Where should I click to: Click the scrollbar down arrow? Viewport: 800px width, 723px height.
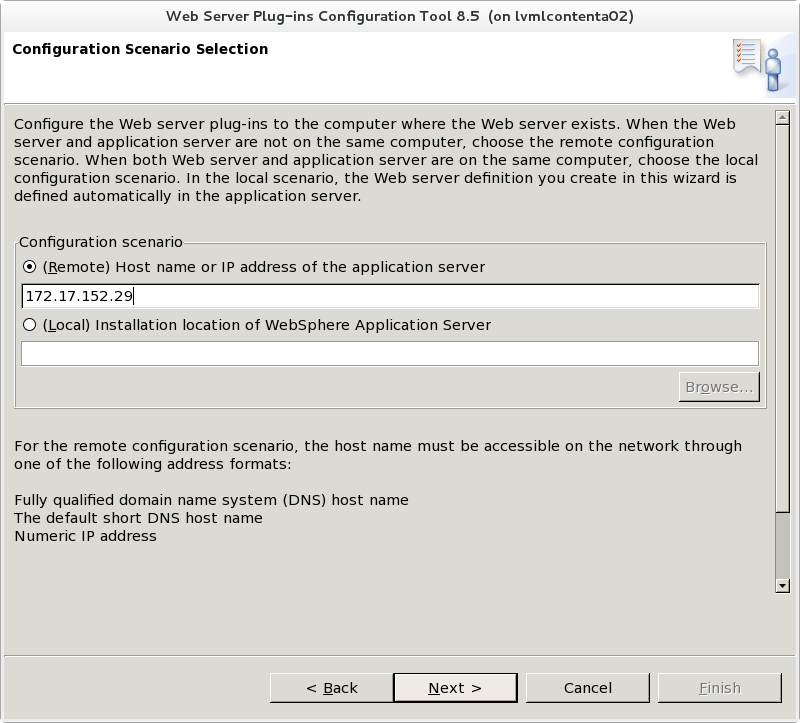coord(782,586)
